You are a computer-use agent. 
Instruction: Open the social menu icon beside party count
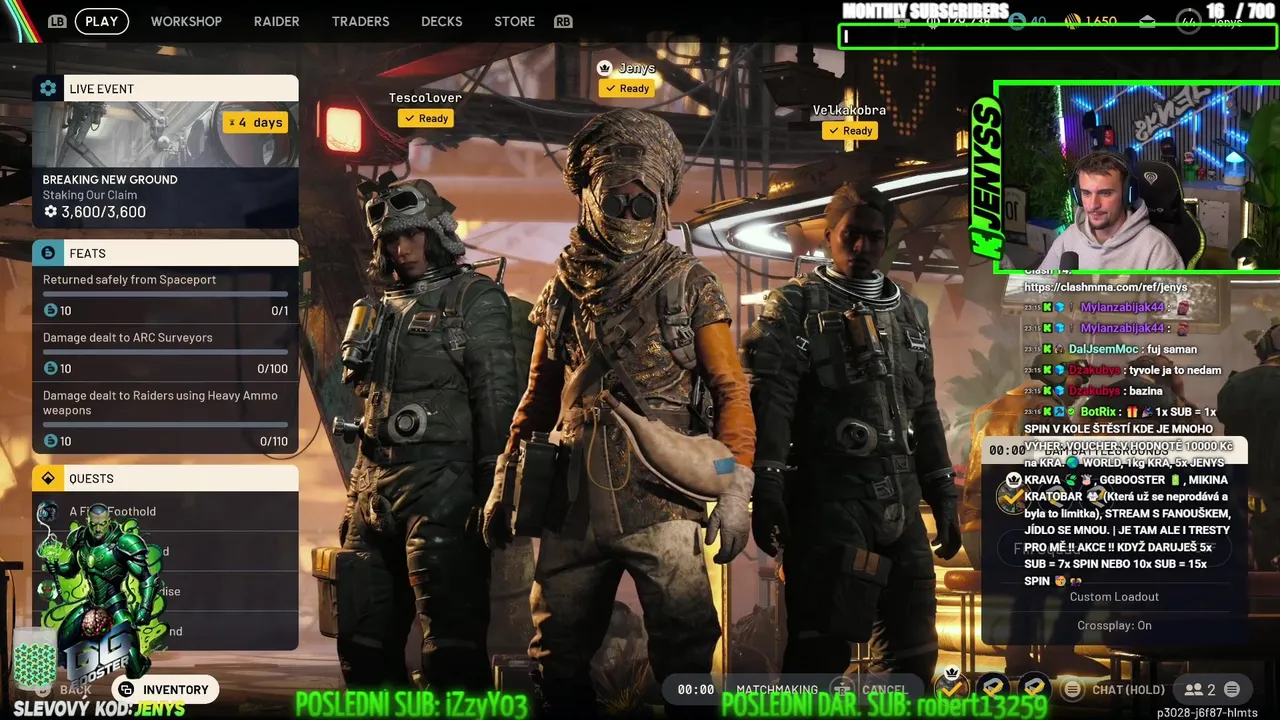point(1232,689)
